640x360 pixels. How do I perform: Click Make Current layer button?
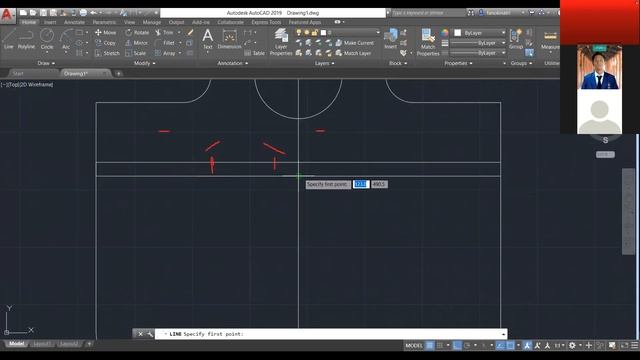tap(354, 43)
